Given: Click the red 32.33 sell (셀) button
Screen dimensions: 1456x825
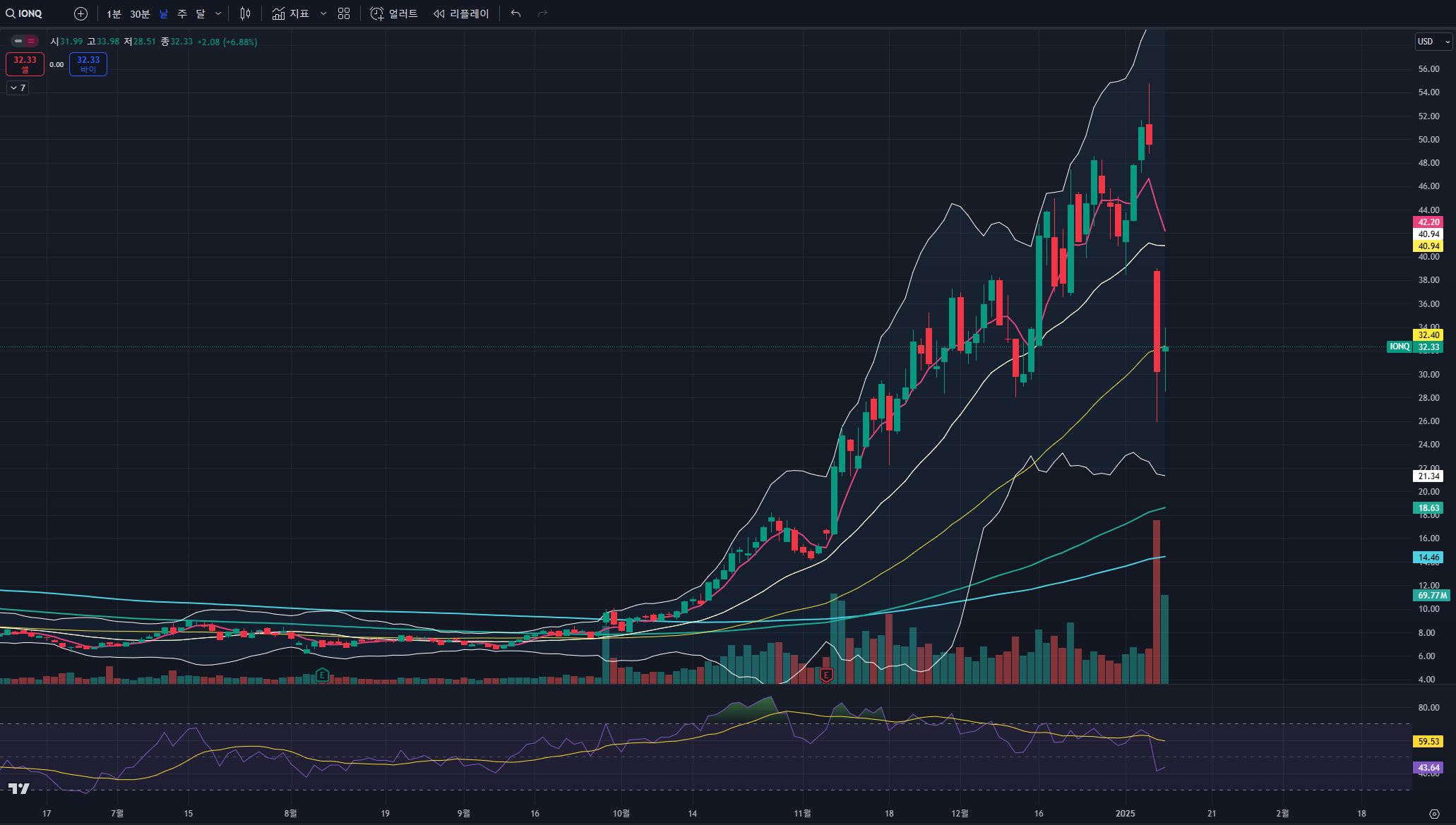Looking at the screenshot, I should click(25, 64).
